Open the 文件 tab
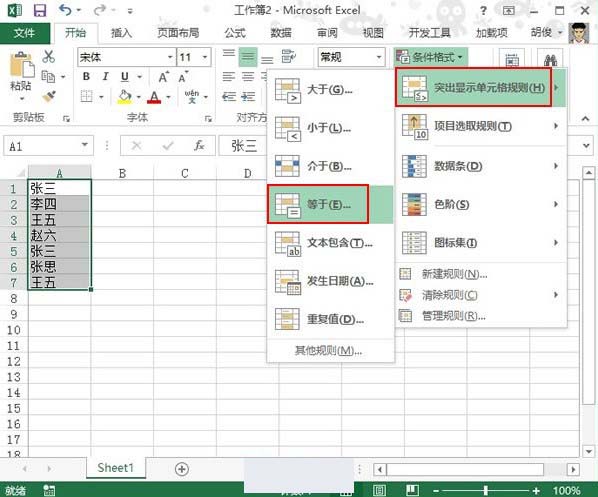The height and width of the screenshot is (497, 598). click(24, 33)
